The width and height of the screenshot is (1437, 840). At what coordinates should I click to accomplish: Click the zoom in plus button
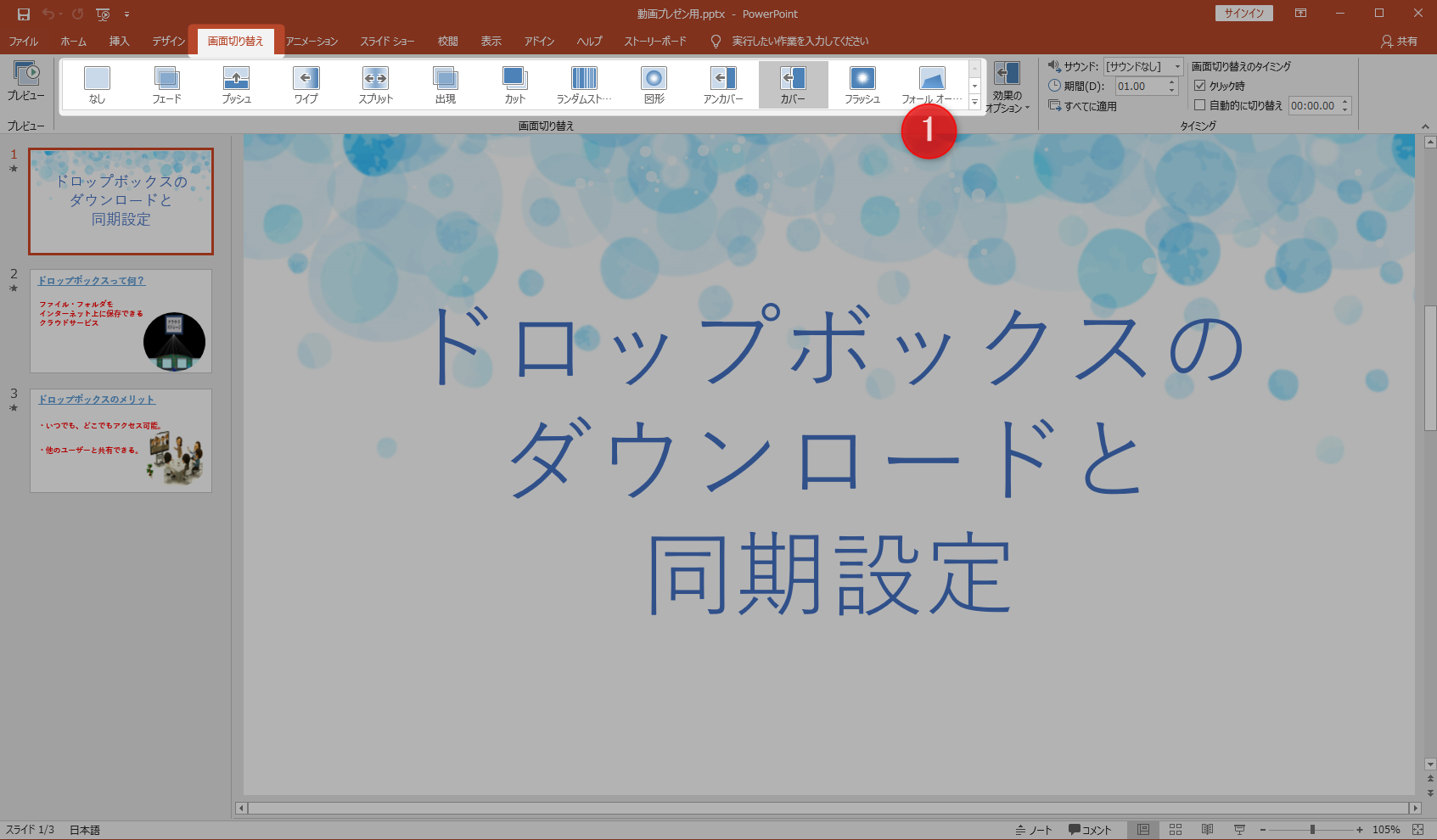tap(1360, 830)
